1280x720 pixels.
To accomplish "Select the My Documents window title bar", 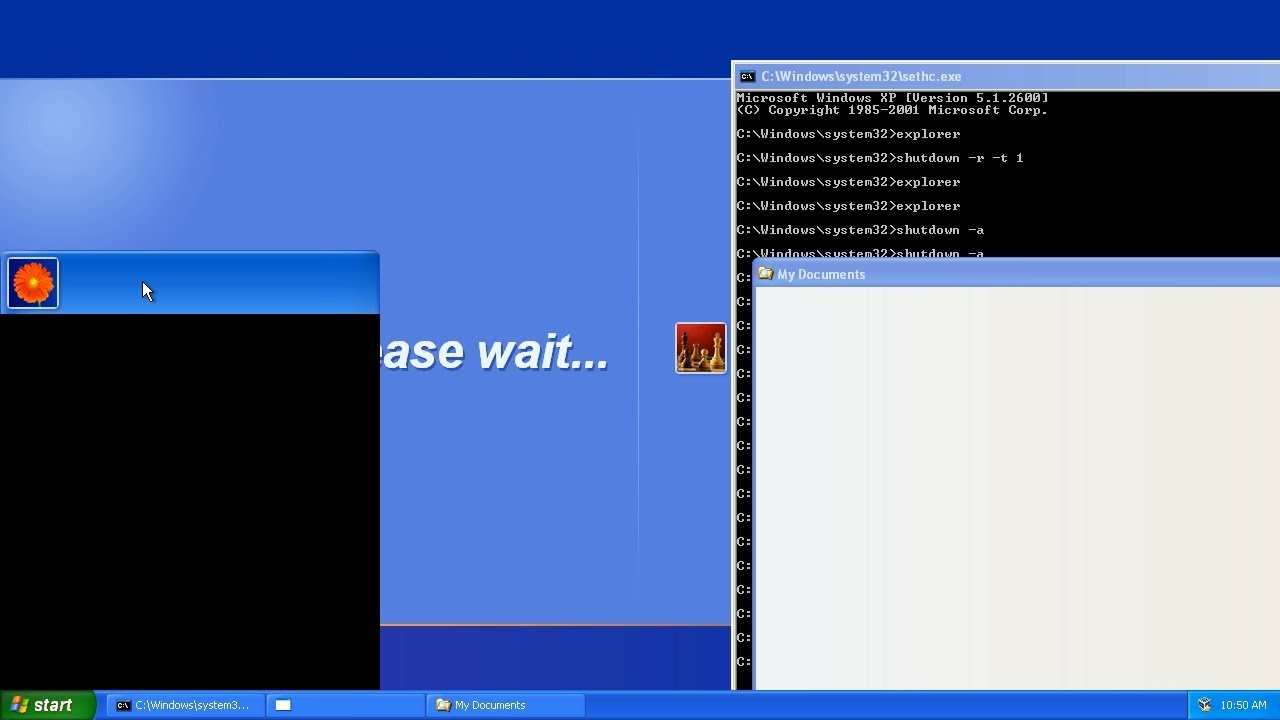I will click(x=1017, y=274).
